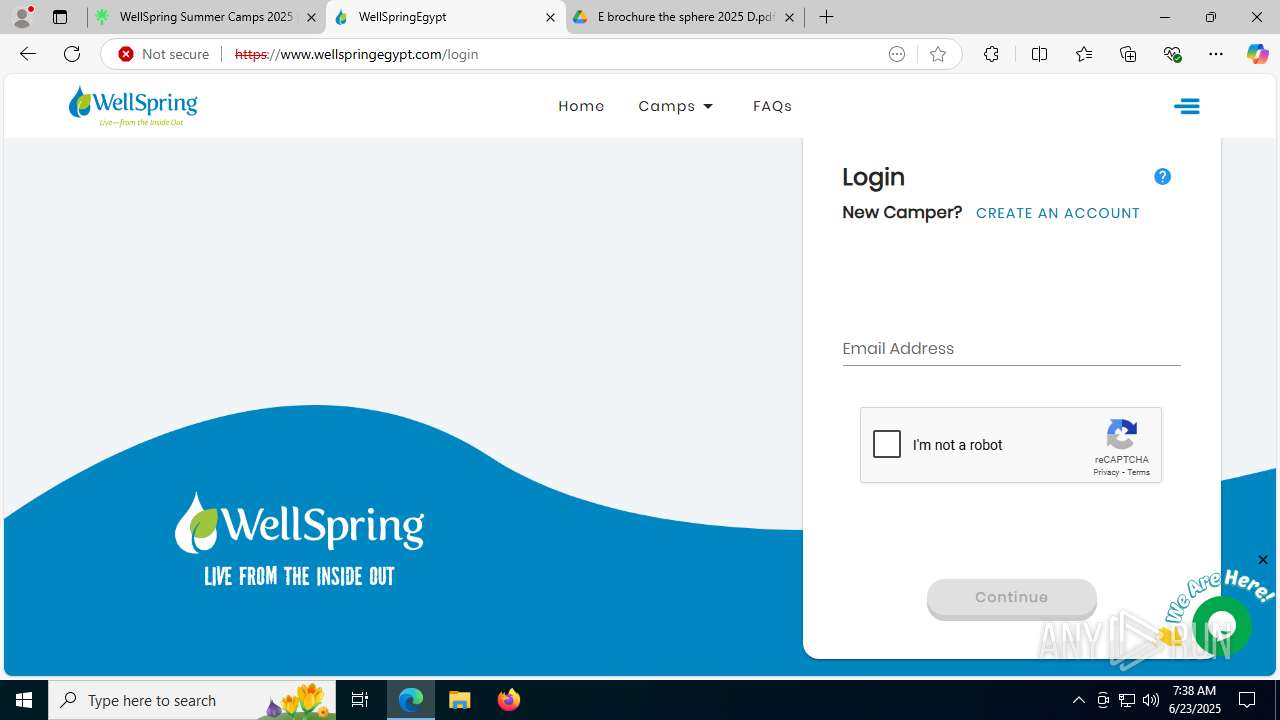This screenshot has height=720, width=1280.
Task: Open the blue help question mark icon
Action: click(x=1162, y=176)
